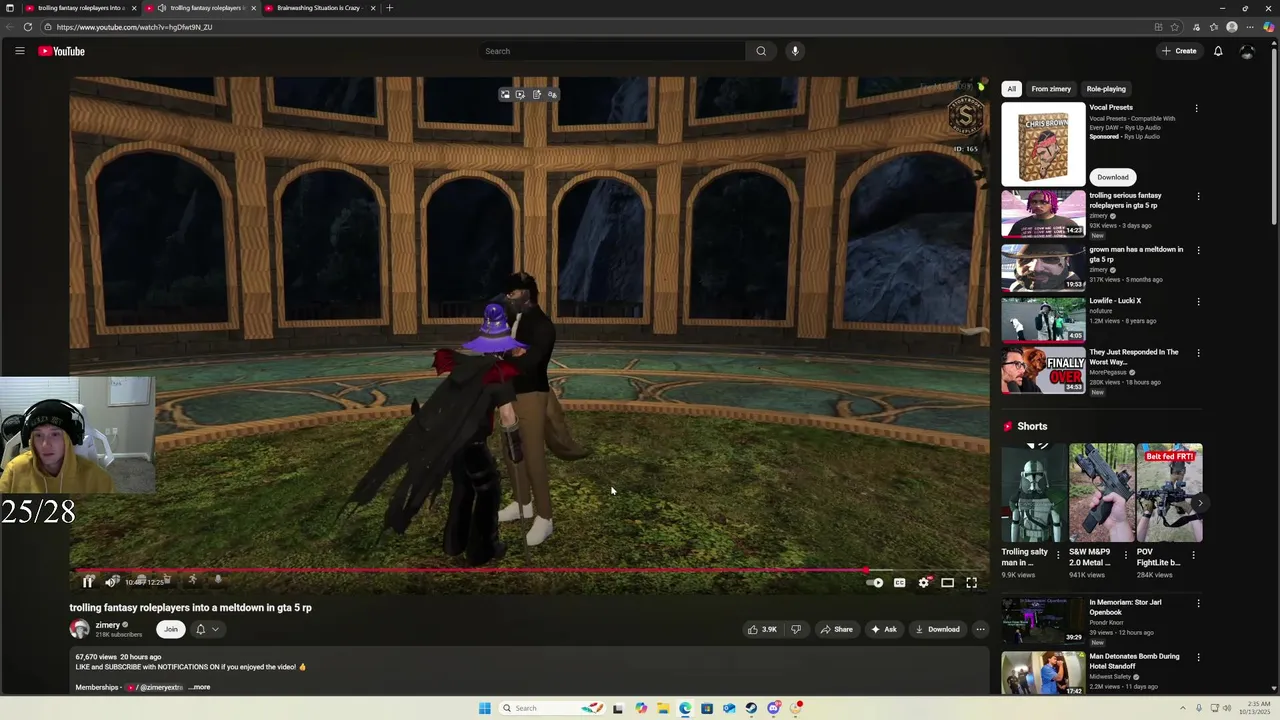
Task: Click the browser address bar URL
Action: tap(134, 27)
